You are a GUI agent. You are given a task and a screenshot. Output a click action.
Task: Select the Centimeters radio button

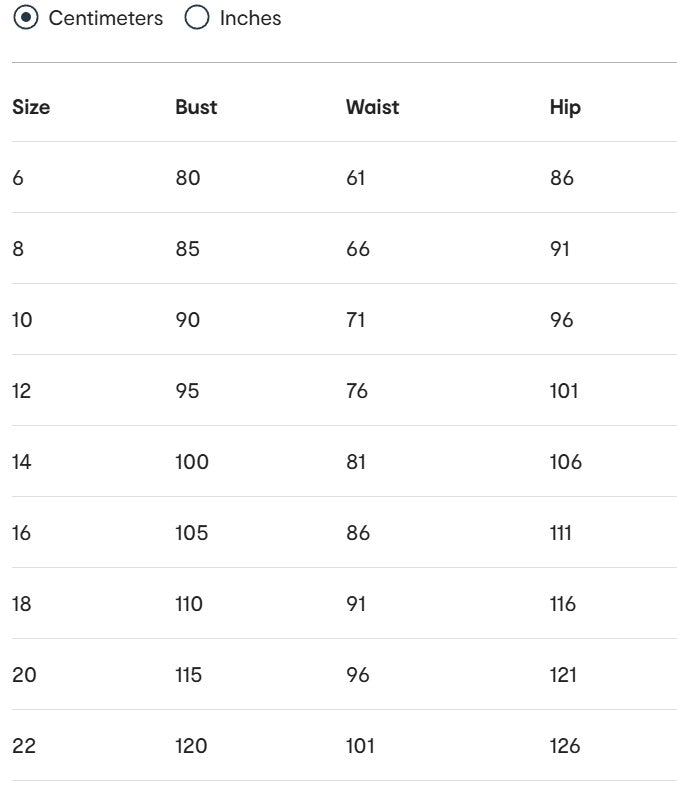click(x=28, y=18)
